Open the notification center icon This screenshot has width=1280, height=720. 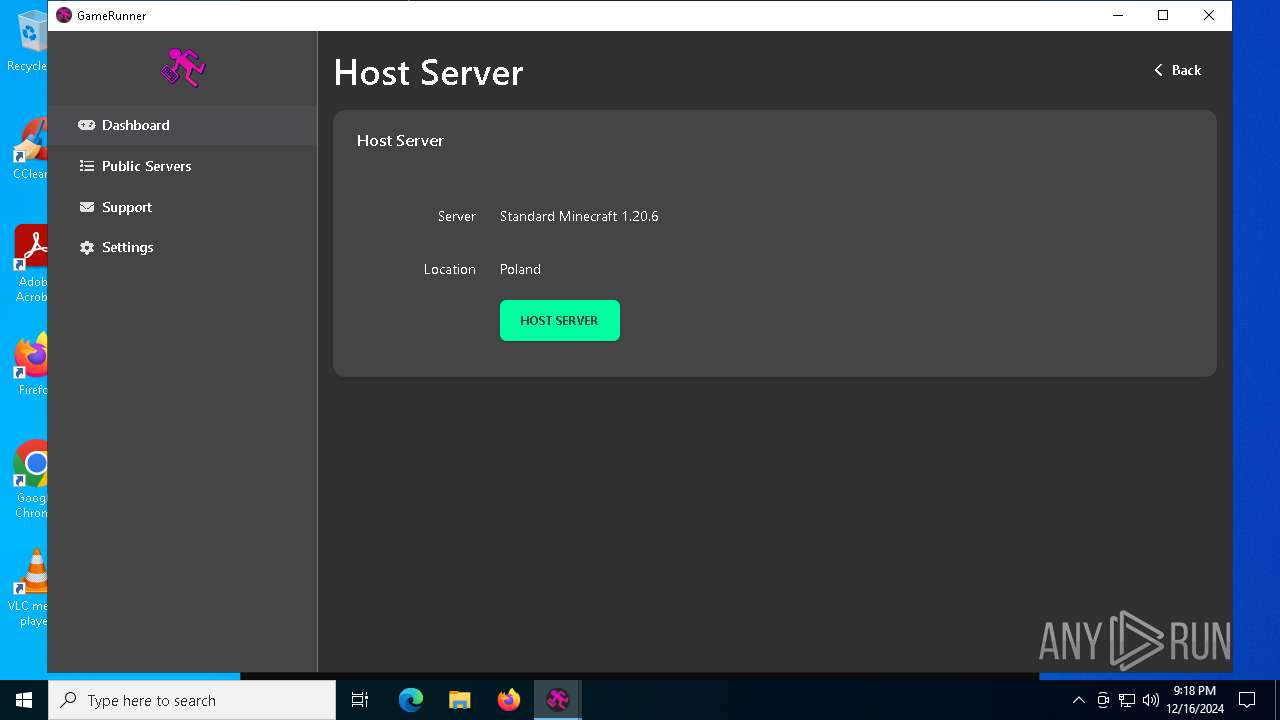[x=1247, y=700]
